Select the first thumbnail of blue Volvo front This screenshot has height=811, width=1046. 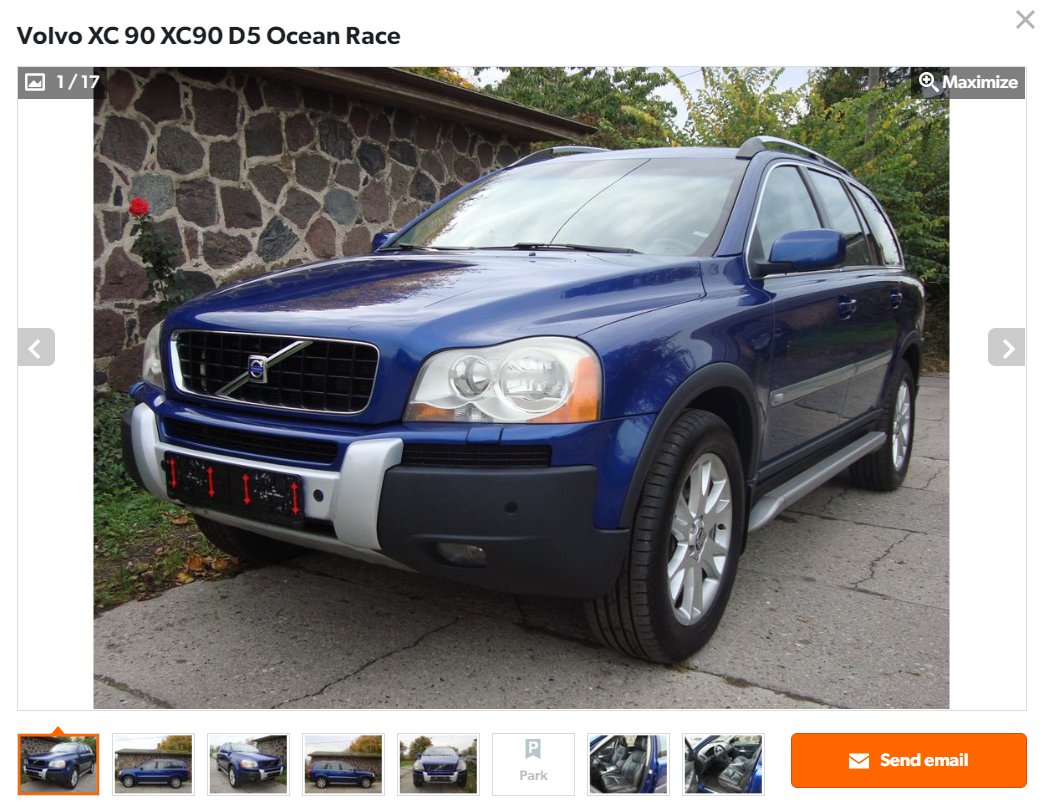pos(59,764)
